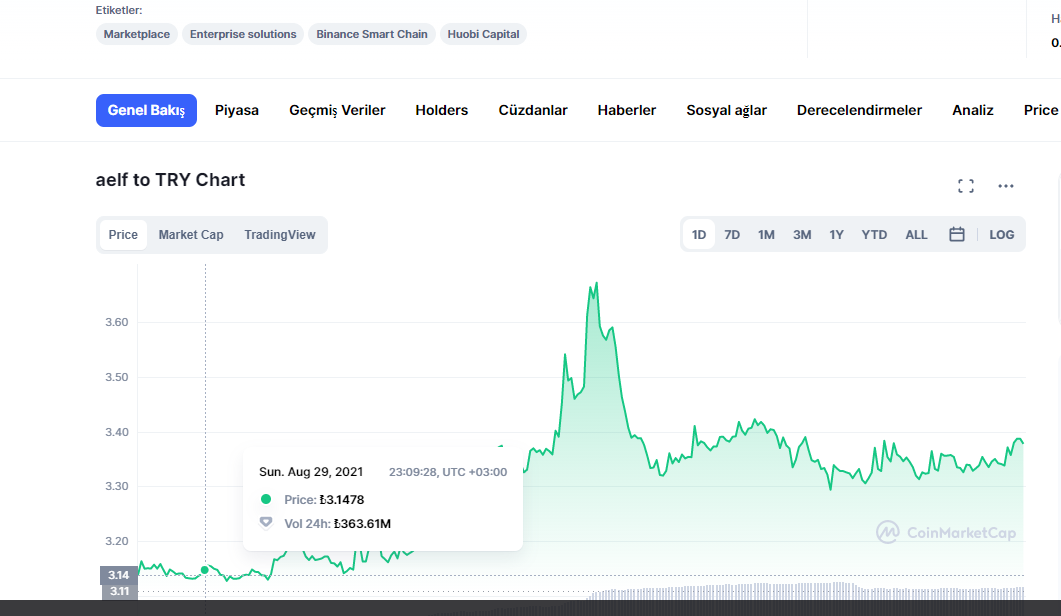Click the Enterprise solutions tag
Image resolution: width=1061 pixels, height=616 pixels.
click(243, 34)
